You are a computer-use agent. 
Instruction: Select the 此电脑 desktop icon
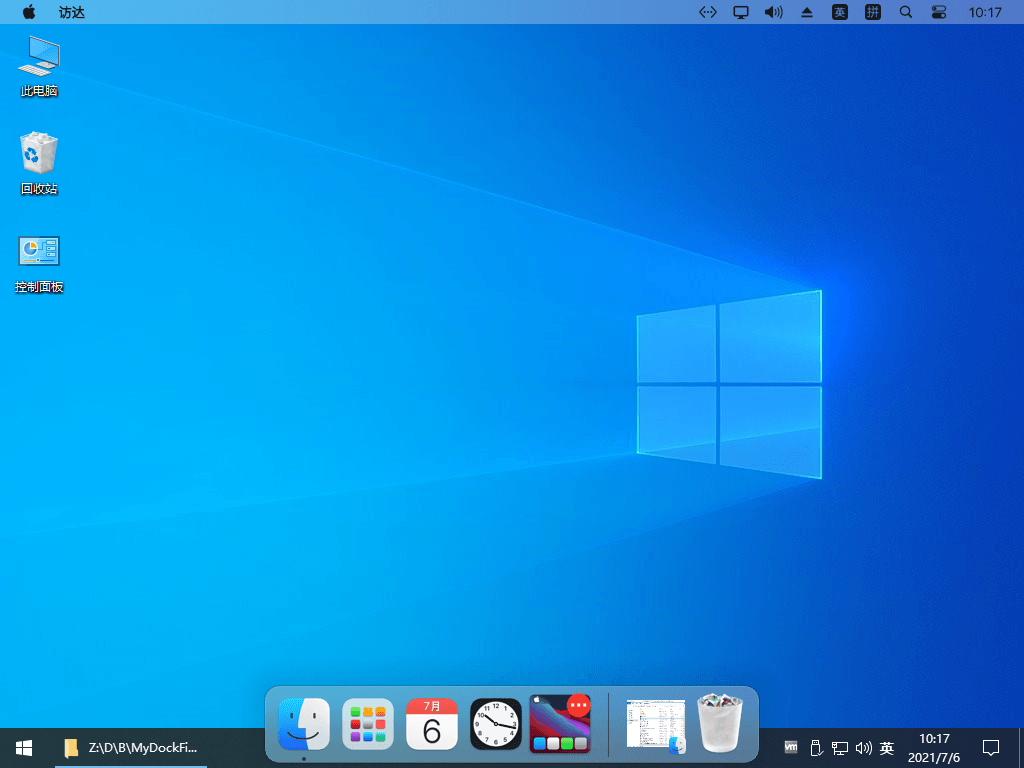39,66
